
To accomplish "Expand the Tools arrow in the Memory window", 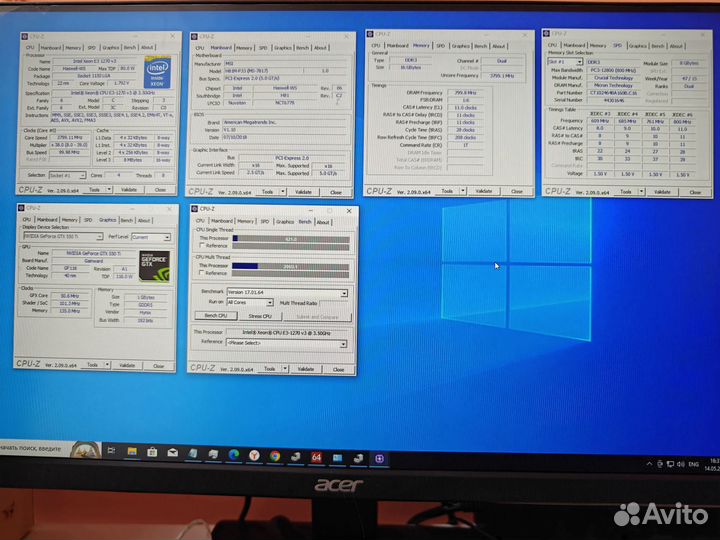I will click(x=463, y=191).
